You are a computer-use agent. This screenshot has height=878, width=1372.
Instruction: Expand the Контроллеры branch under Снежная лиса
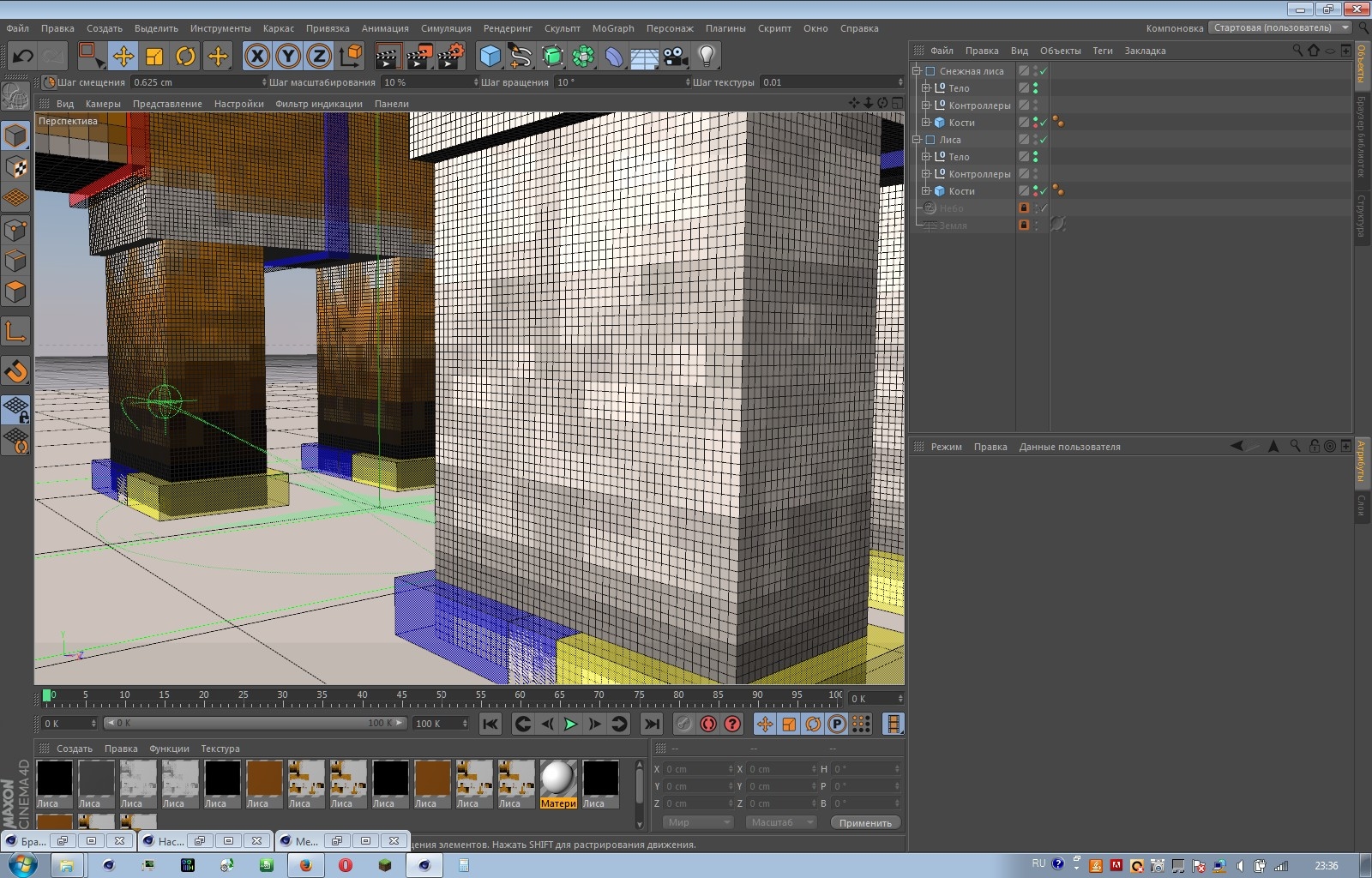click(926, 105)
